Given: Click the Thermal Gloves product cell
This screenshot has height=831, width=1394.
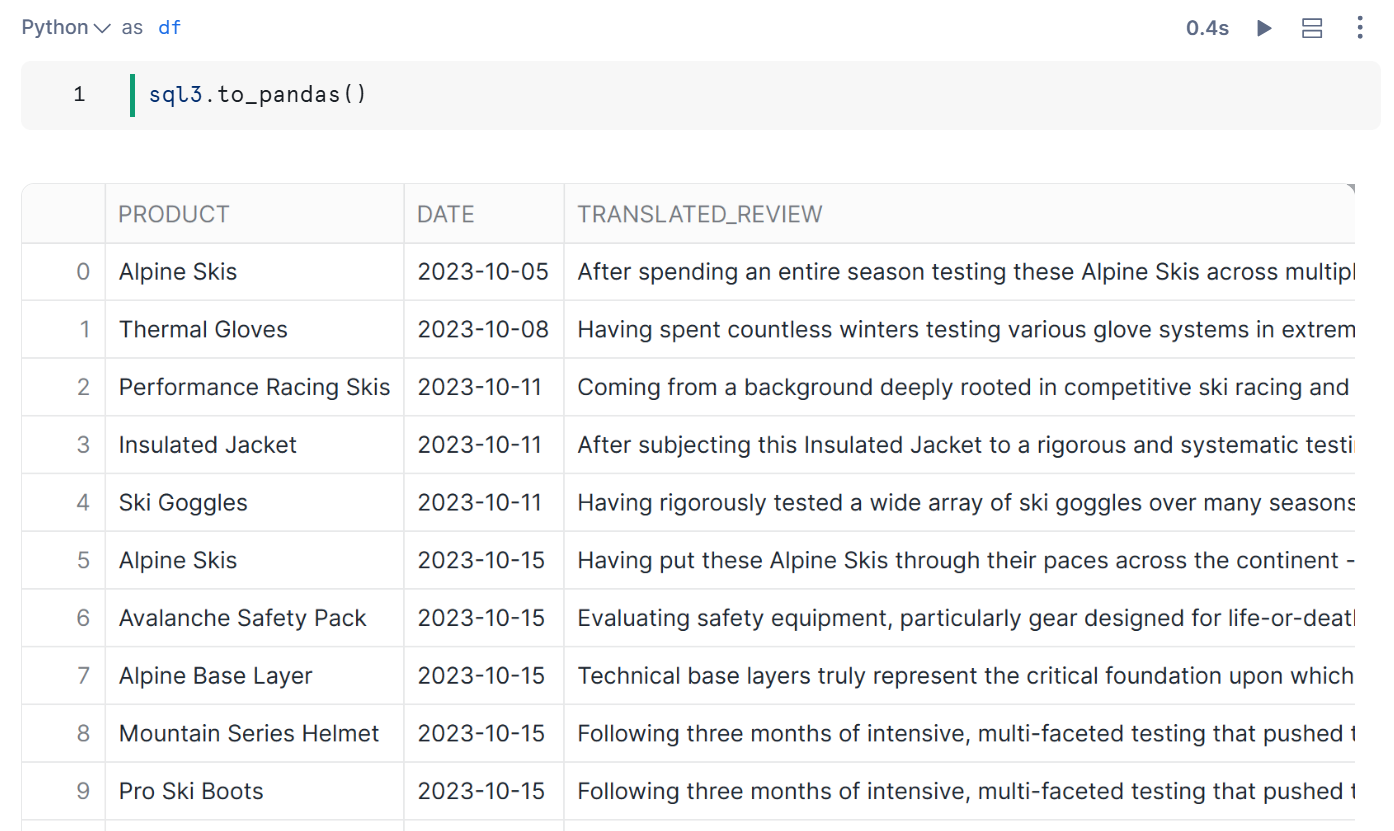Looking at the screenshot, I should tap(203, 330).
